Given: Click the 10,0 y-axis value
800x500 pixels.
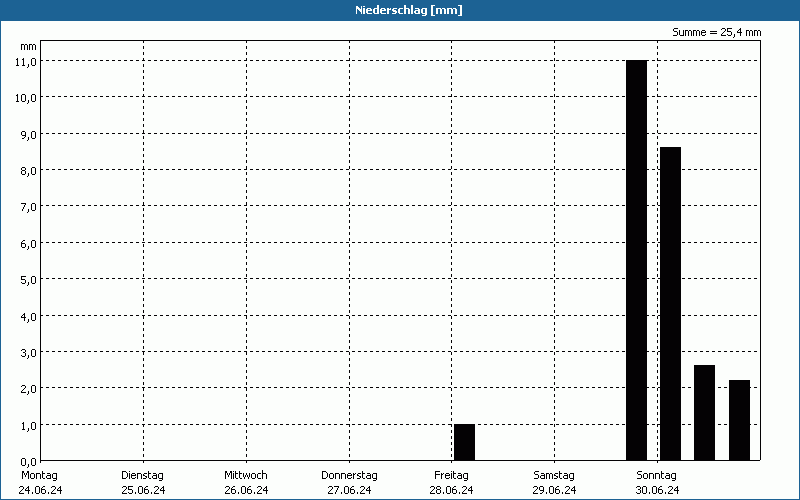Looking at the screenshot, I should 26,97.
